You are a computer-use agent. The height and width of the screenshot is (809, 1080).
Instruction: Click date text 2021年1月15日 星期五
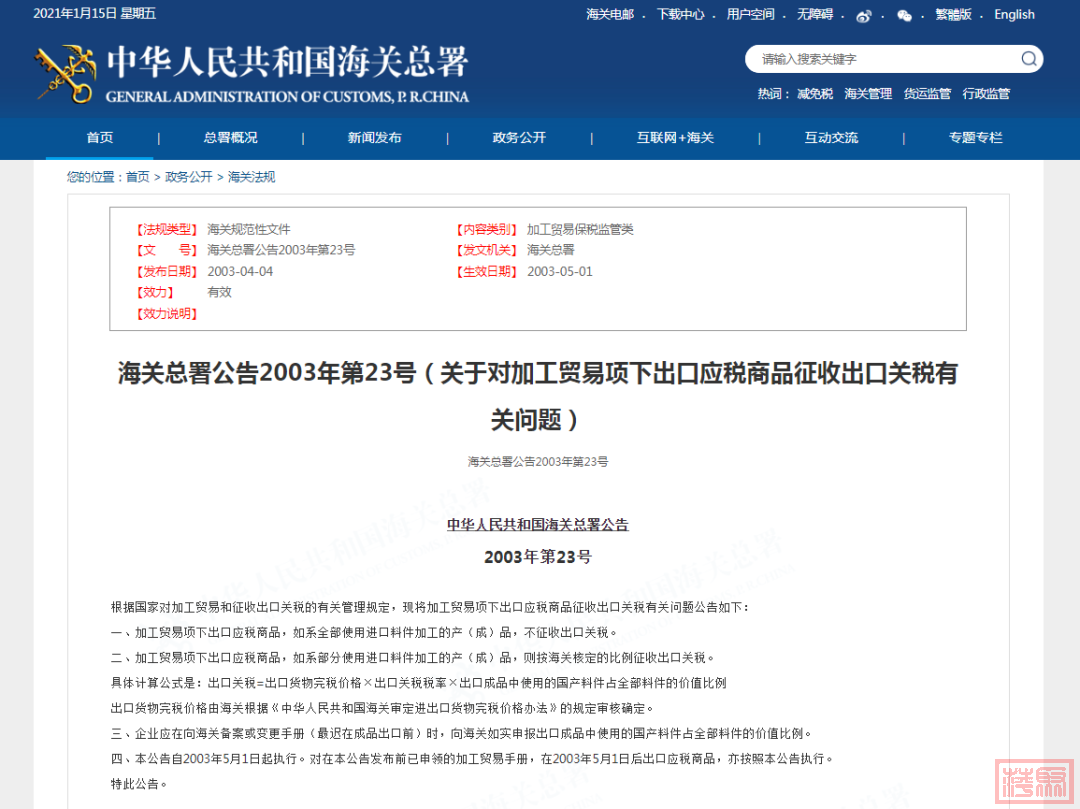pyautogui.click(x=94, y=14)
